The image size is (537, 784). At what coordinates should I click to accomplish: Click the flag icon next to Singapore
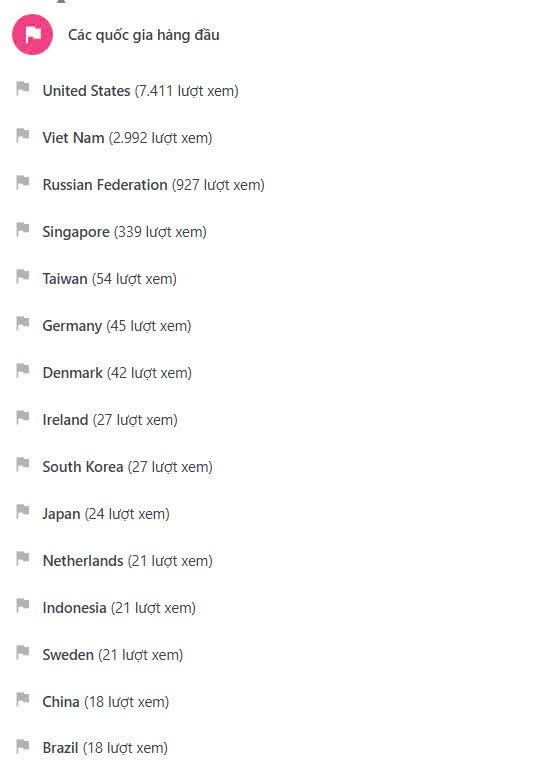coord(23,230)
